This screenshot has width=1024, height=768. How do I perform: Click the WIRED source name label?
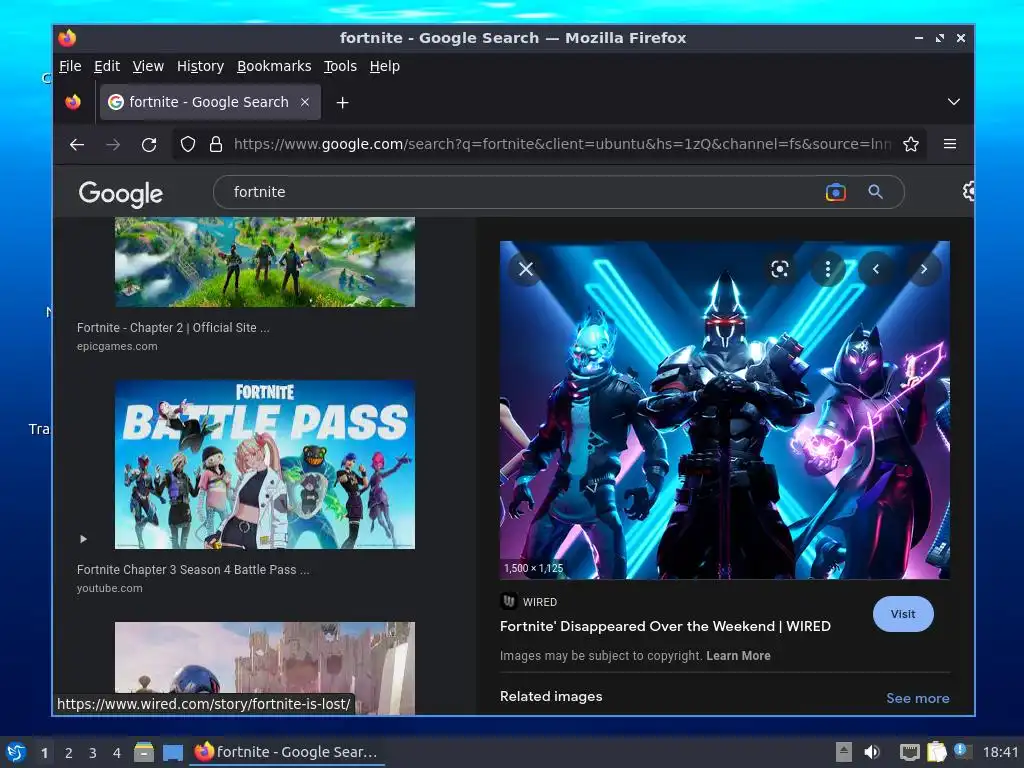point(539,602)
